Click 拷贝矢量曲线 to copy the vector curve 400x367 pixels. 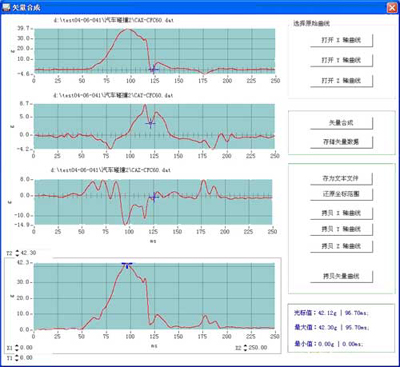pyautogui.click(x=341, y=276)
